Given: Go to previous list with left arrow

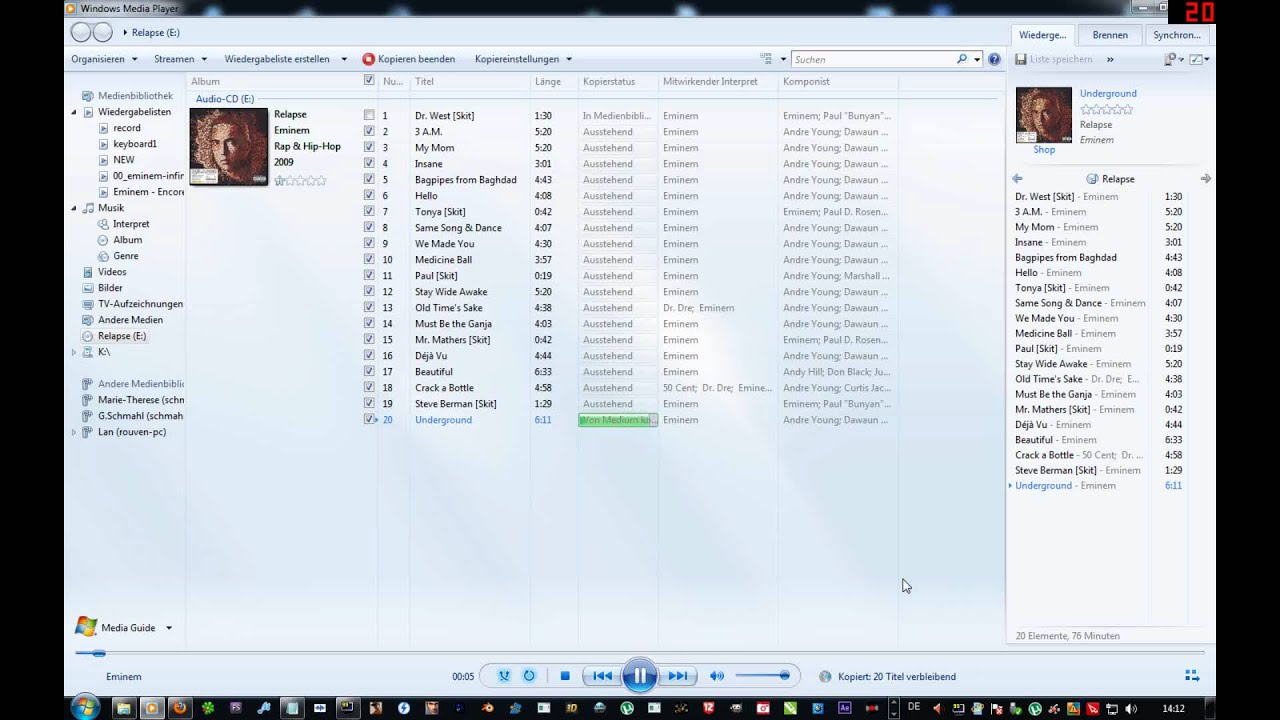Looking at the screenshot, I should tap(1017, 179).
